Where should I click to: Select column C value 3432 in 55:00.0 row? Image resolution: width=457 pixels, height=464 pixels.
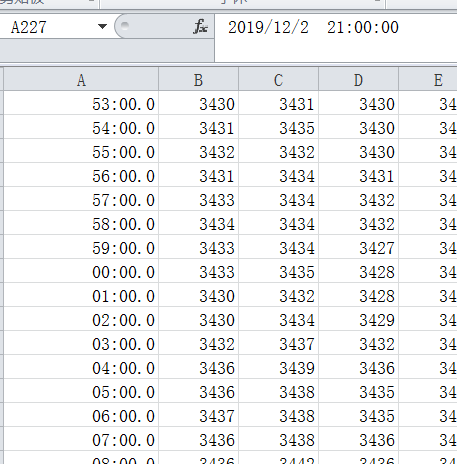pos(279,151)
